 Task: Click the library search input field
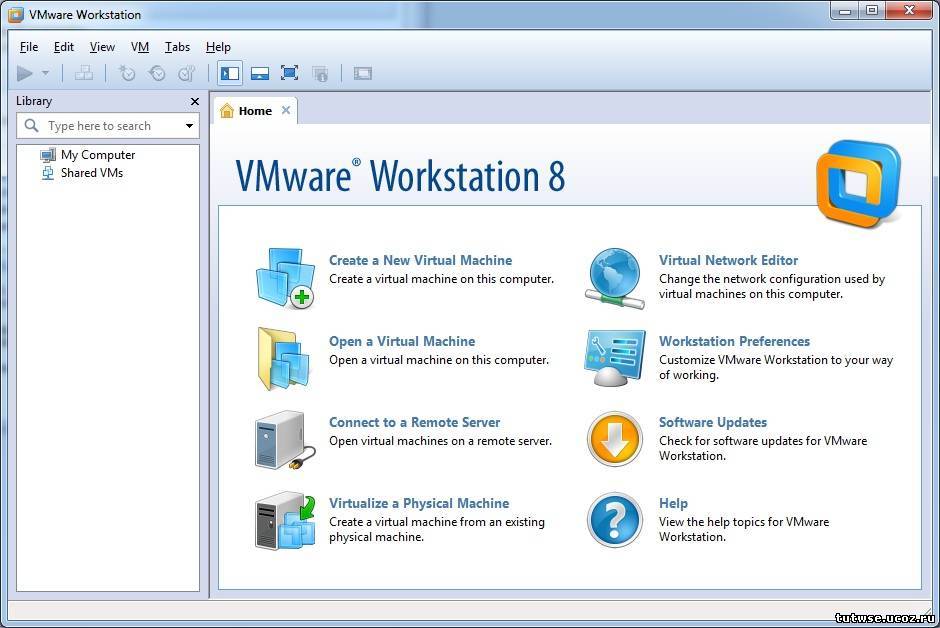pyautogui.click(x=108, y=126)
